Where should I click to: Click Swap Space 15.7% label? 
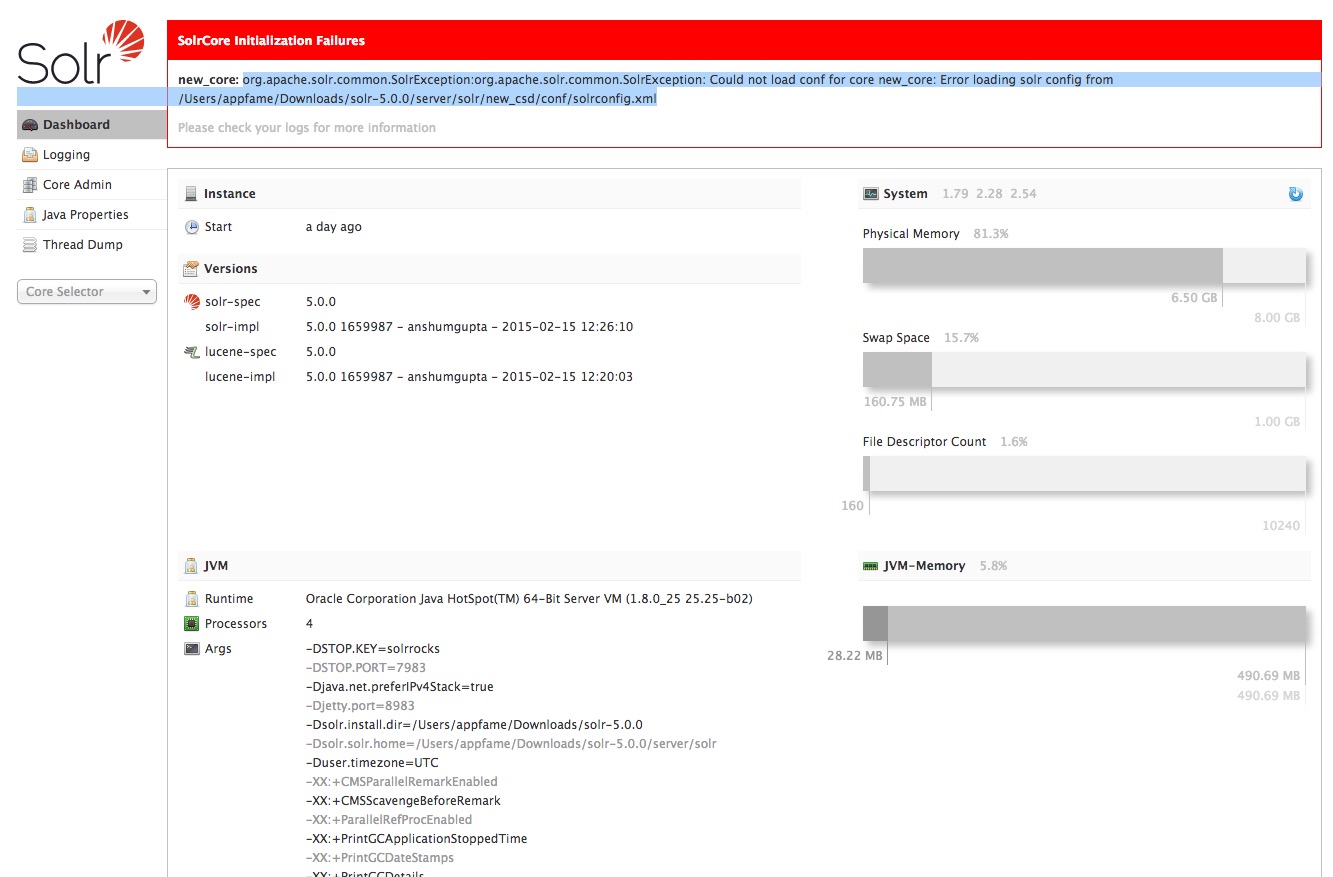tap(921, 338)
